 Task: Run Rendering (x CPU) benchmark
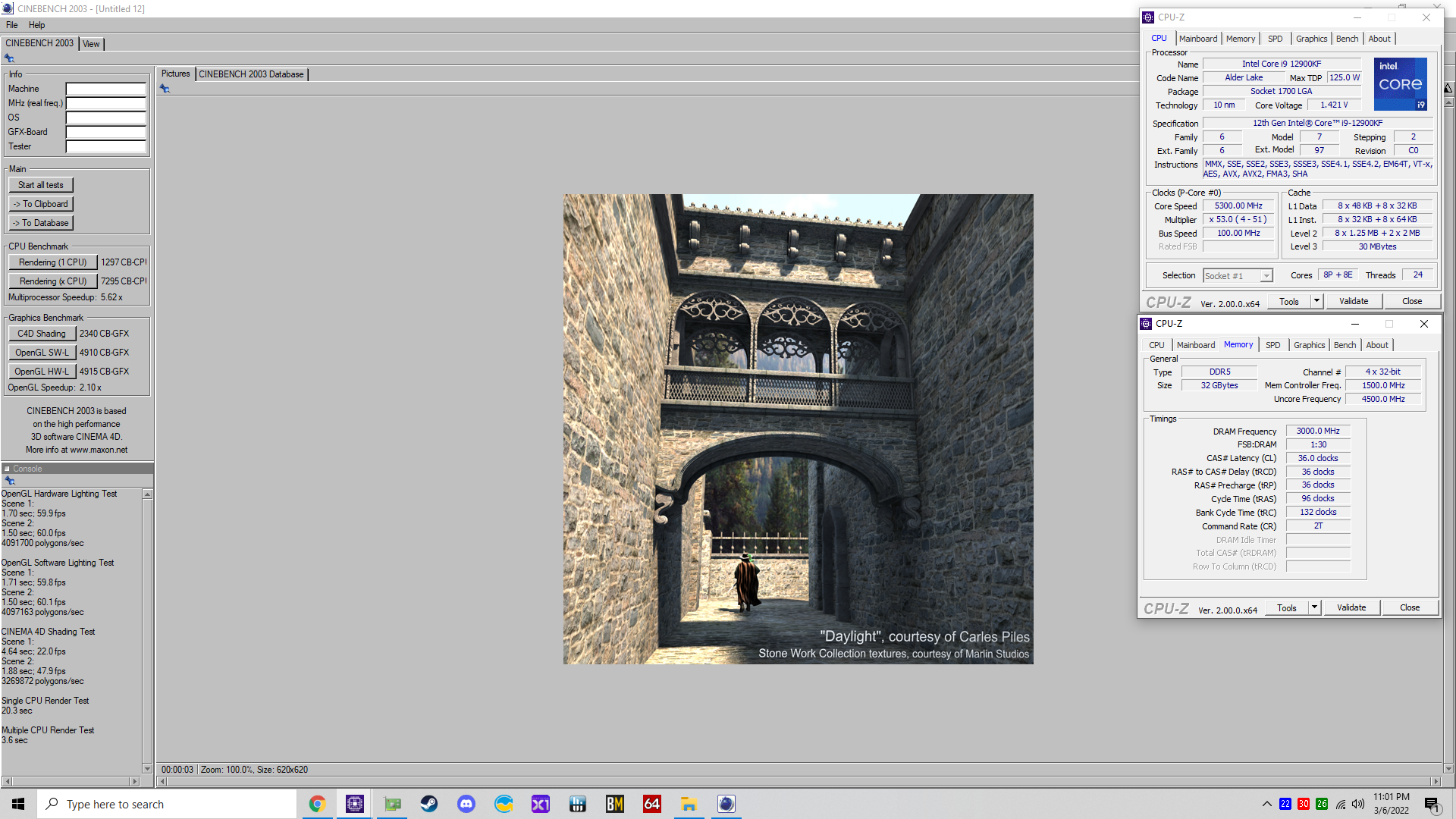point(53,281)
